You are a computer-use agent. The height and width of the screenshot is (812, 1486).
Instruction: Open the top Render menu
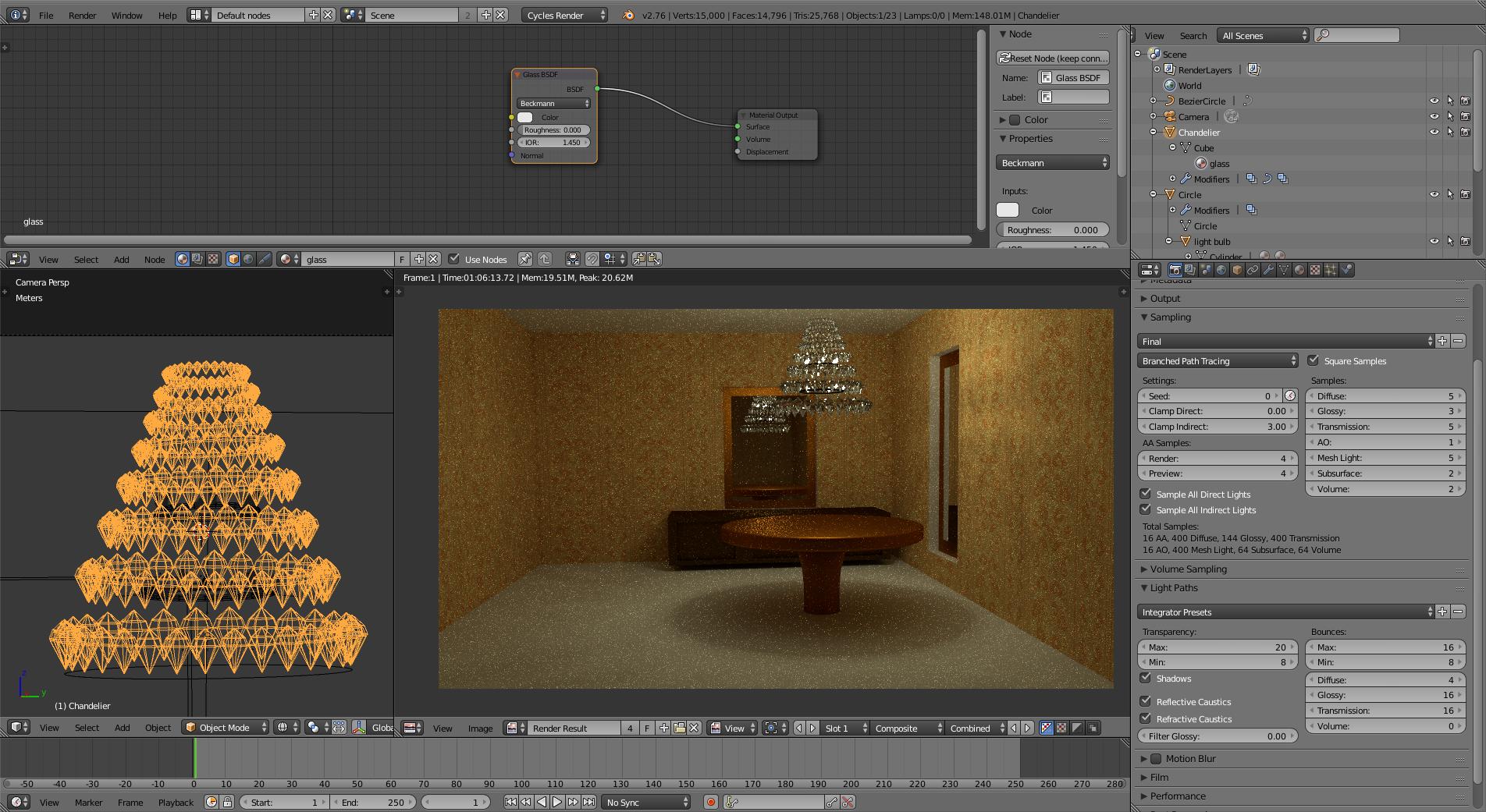82,15
